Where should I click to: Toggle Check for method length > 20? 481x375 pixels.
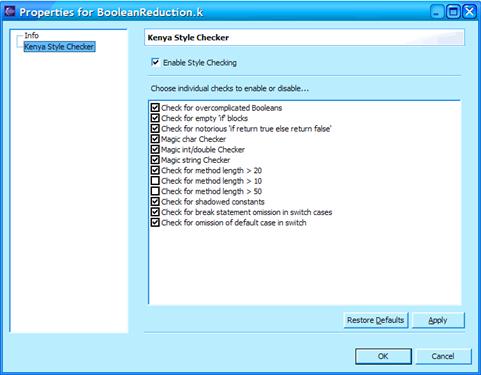coord(155,170)
